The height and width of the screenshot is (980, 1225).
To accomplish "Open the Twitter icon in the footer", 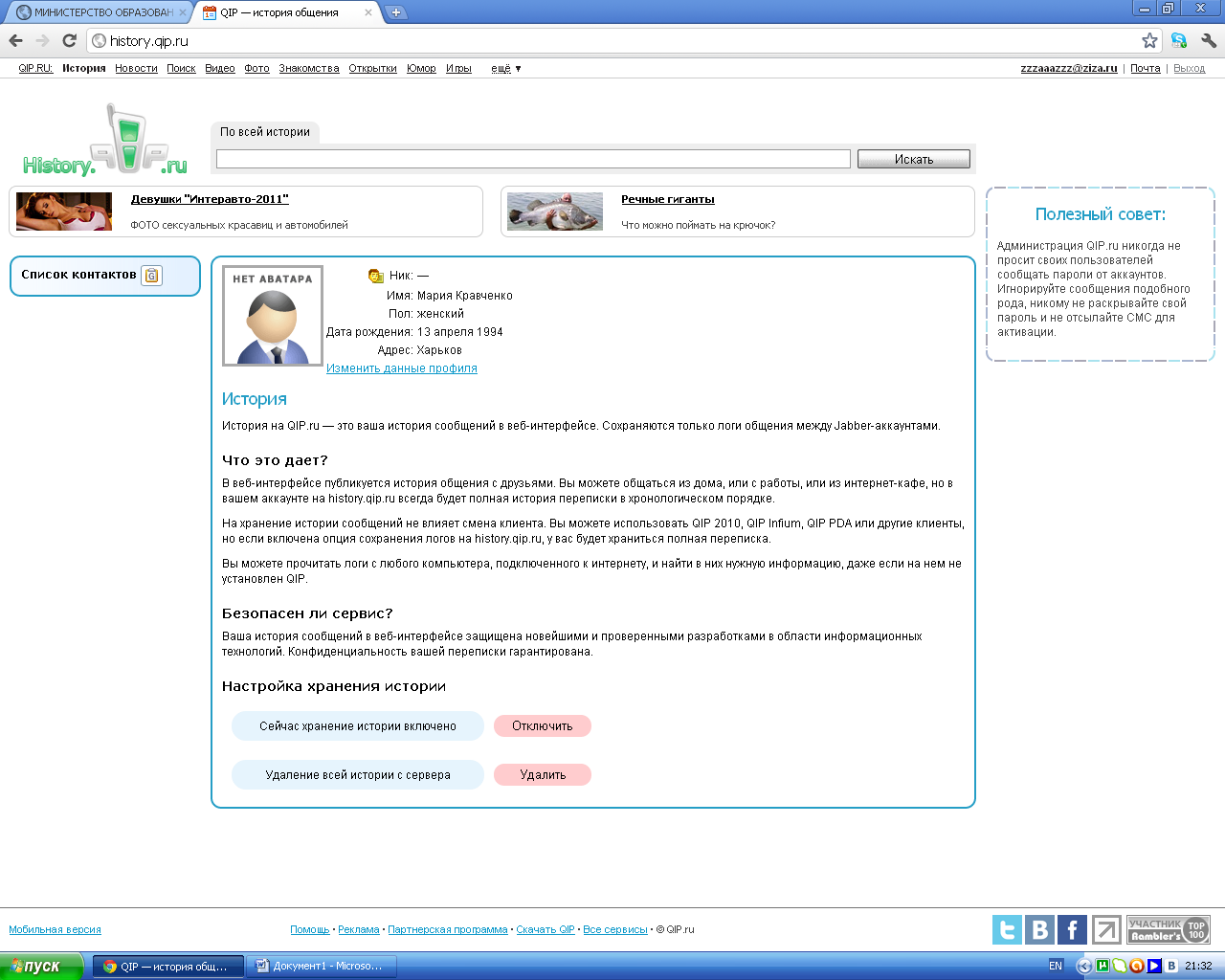I will [x=1007, y=929].
